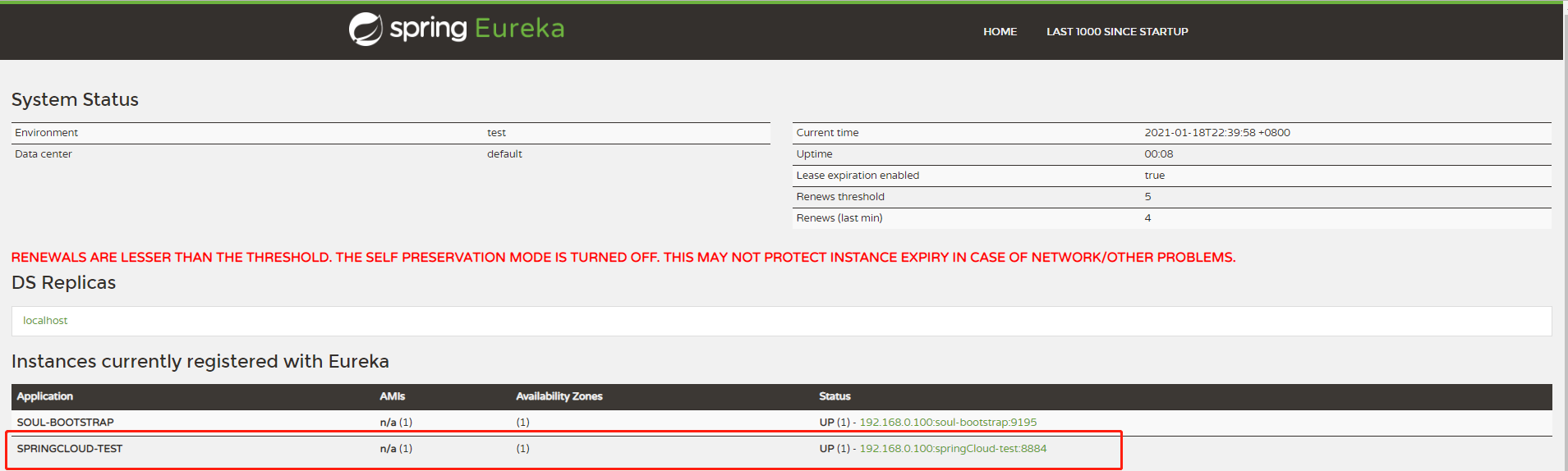The width and height of the screenshot is (1568, 471).
Task: Select the environment value test
Action: pyautogui.click(x=496, y=133)
